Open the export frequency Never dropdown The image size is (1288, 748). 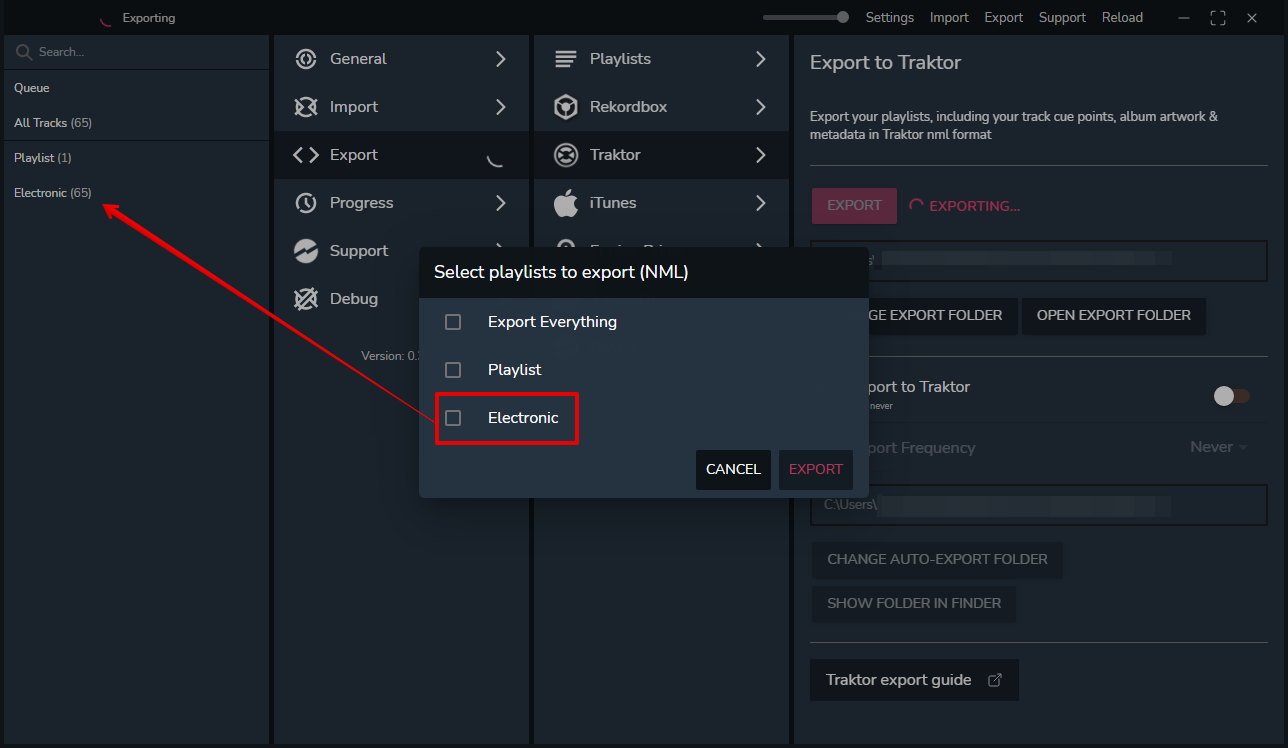point(1219,447)
